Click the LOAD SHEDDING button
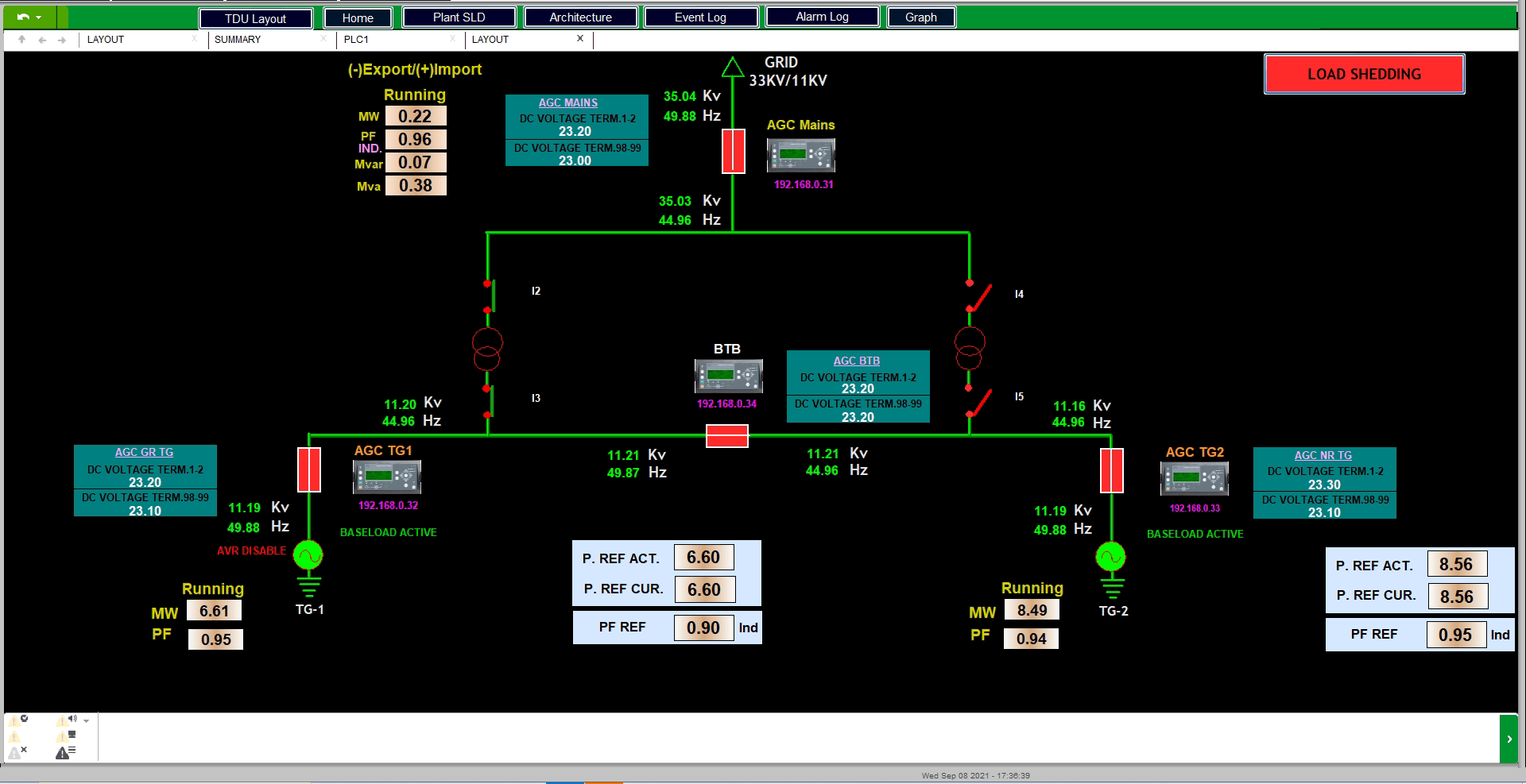This screenshot has height=784, width=1526. coord(1364,74)
